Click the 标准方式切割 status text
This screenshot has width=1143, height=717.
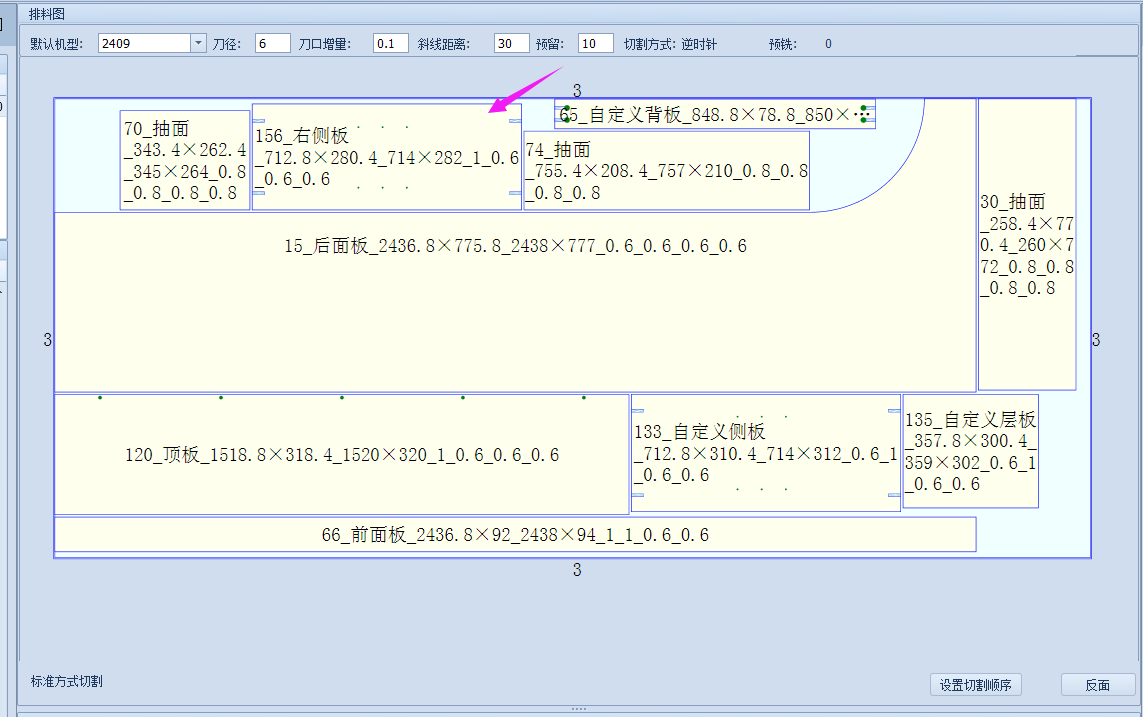[x=66, y=681]
